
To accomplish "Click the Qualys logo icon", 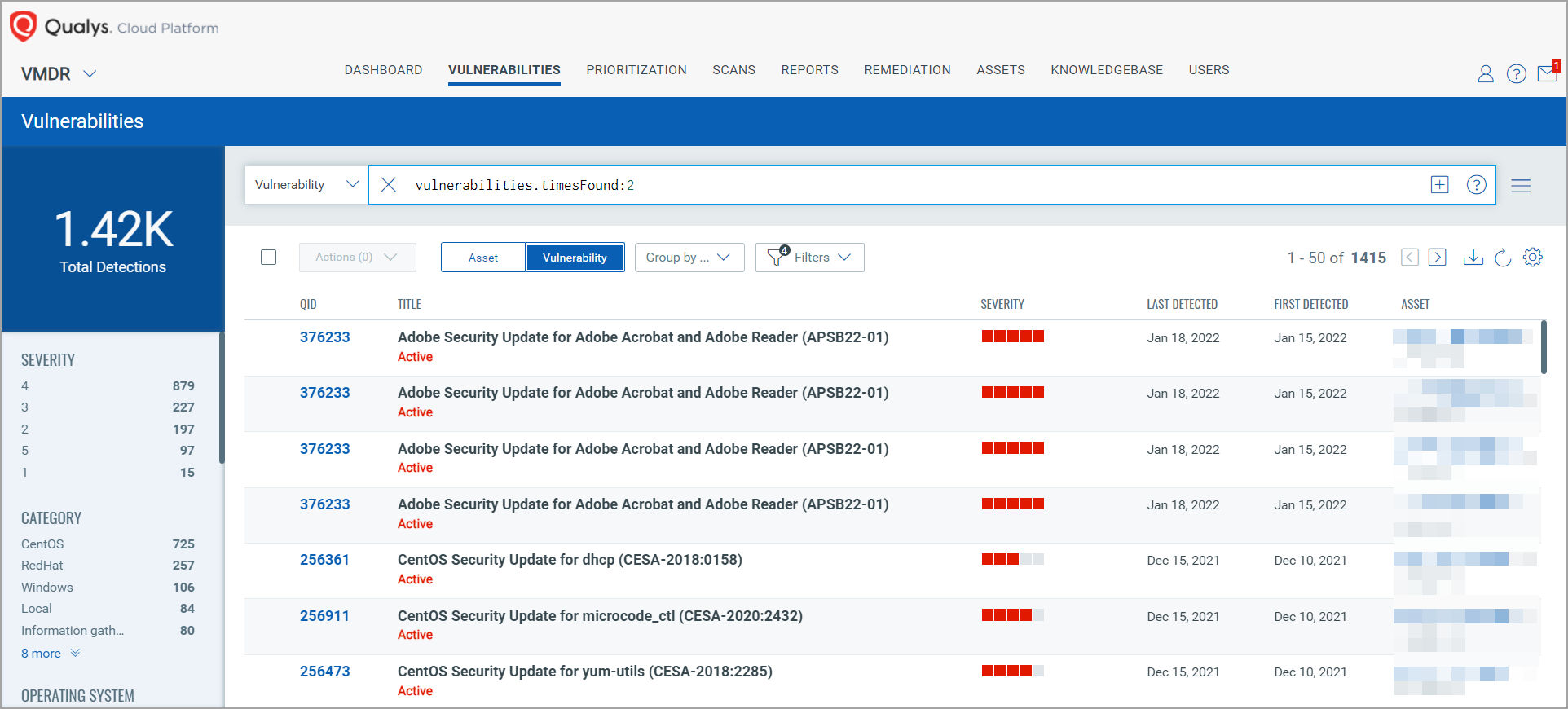I will (23, 26).
